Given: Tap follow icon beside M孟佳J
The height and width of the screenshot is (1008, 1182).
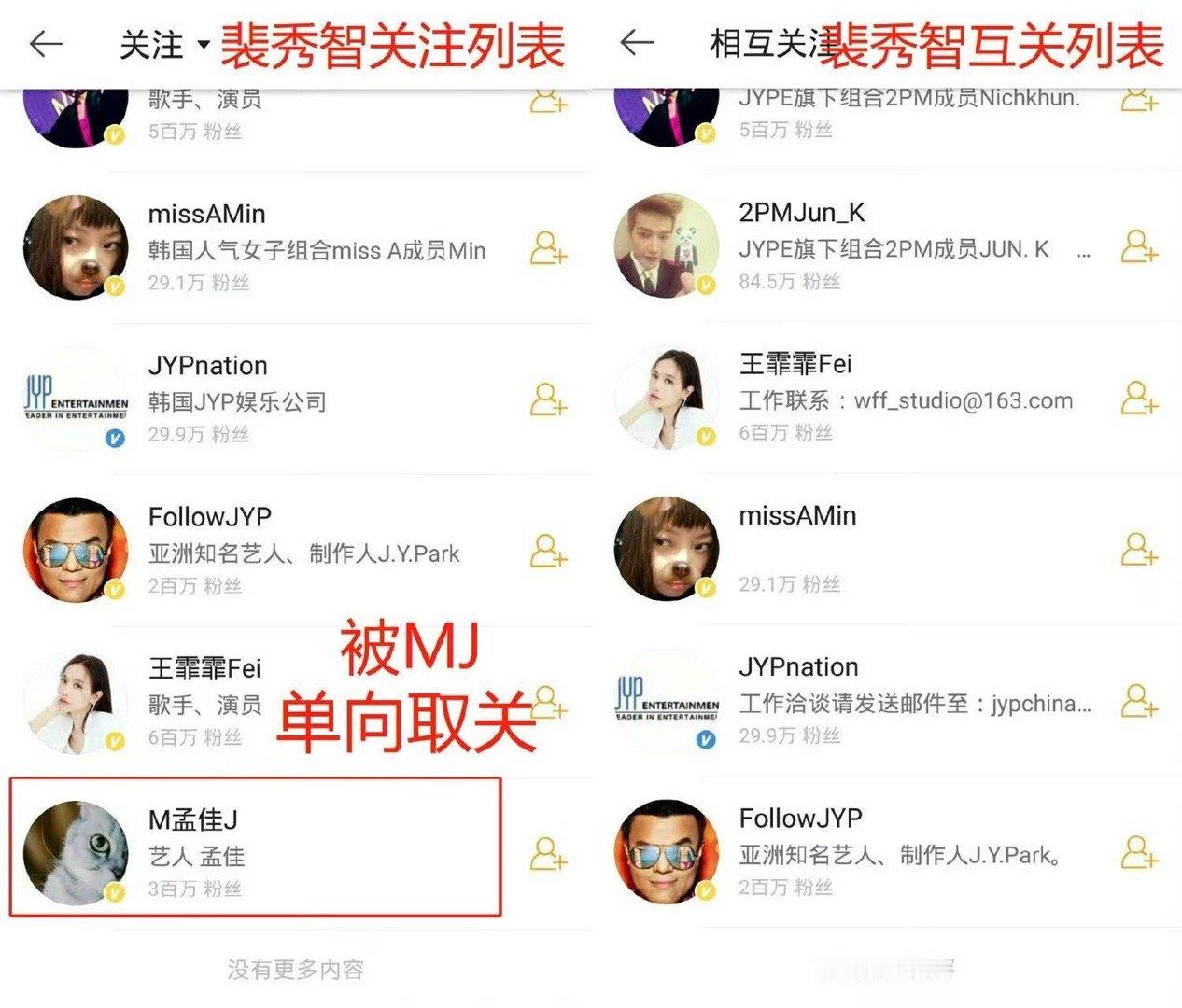Looking at the screenshot, I should [x=548, y=853].
